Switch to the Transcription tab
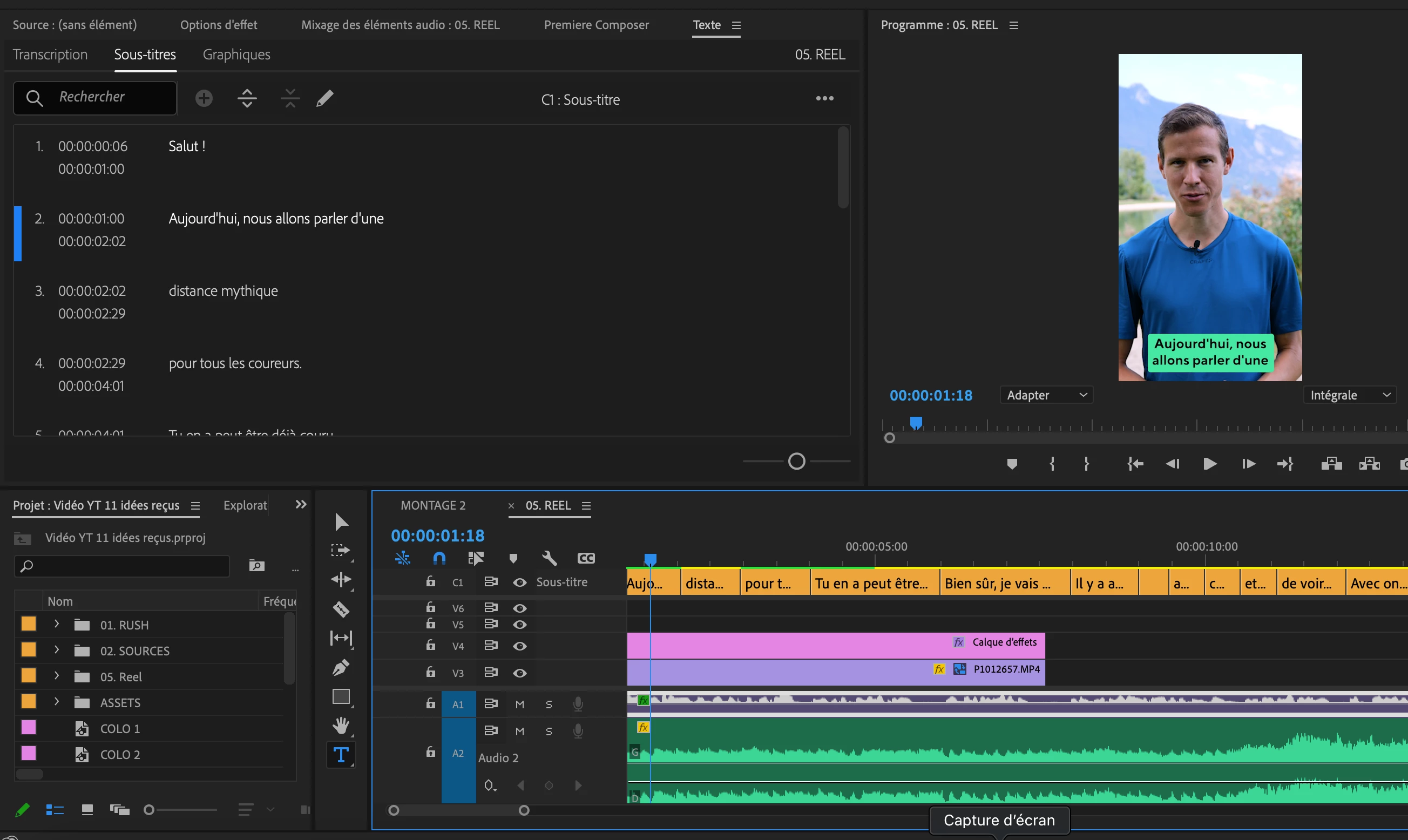The width and height of the screenshot is (1408, 840). pyautogui.click(x=50, y=55)
